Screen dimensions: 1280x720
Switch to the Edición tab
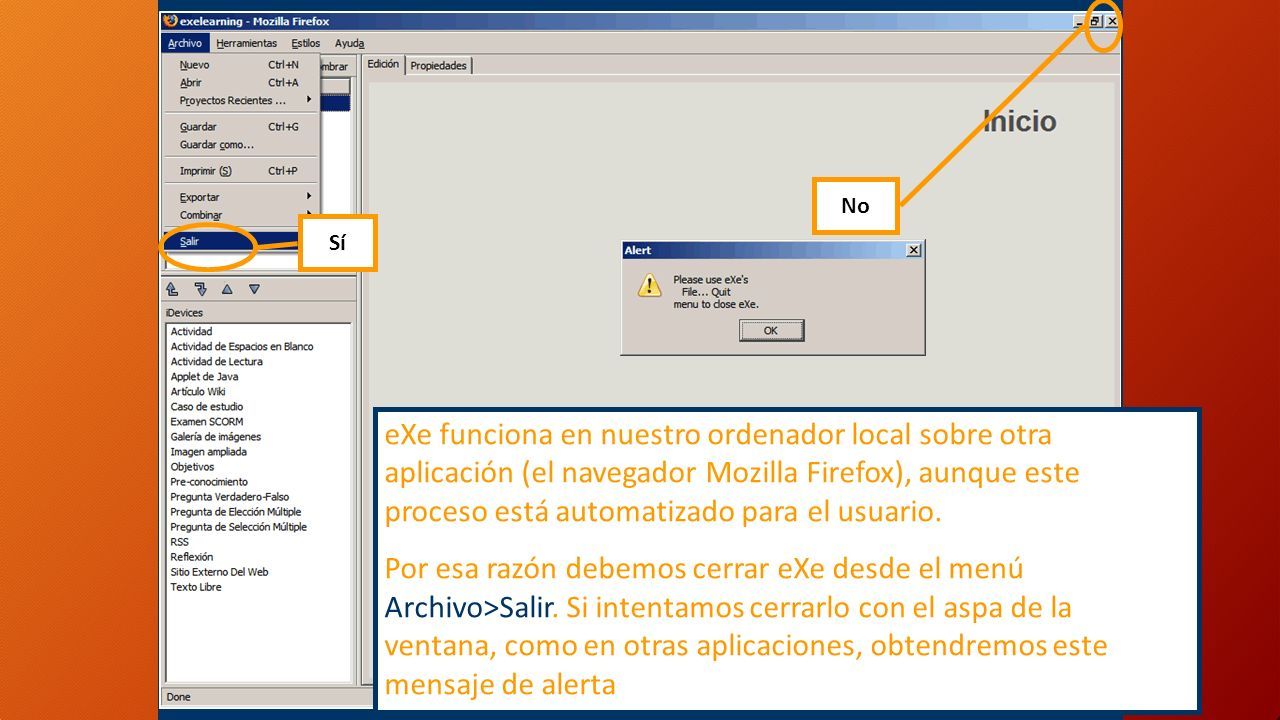click(x=383, y=64)
